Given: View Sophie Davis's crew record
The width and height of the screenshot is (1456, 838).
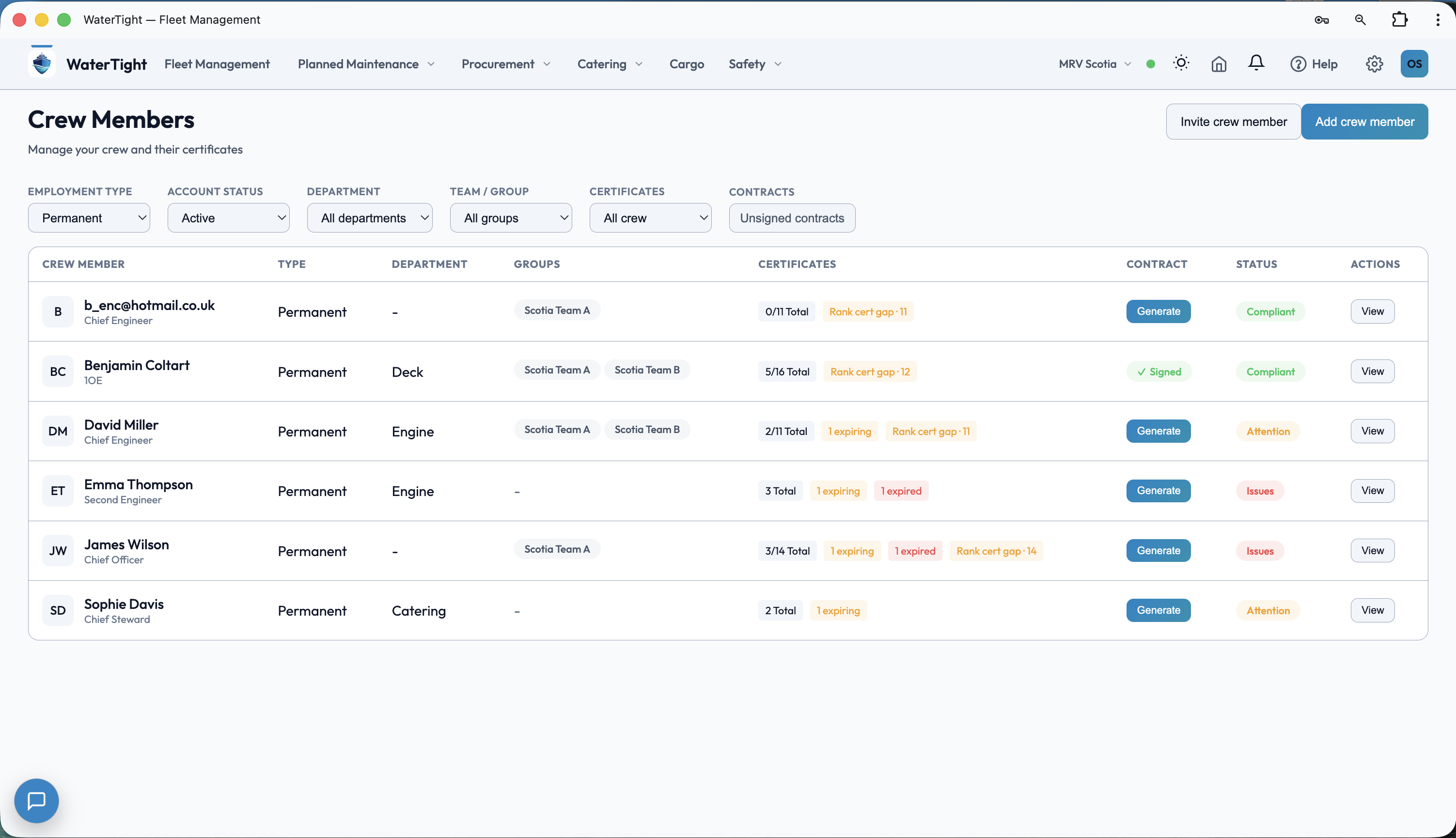Looking at the screenshot, I should click(1373, 610).
